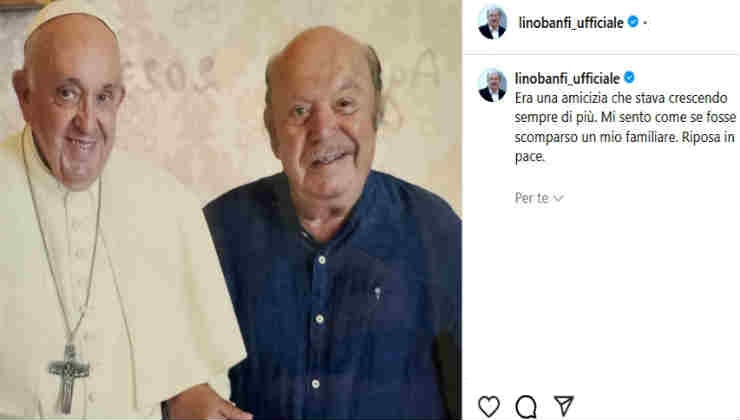Click the verified badge in post header
The image size is (740, 420).
click(x=633, y=22)
